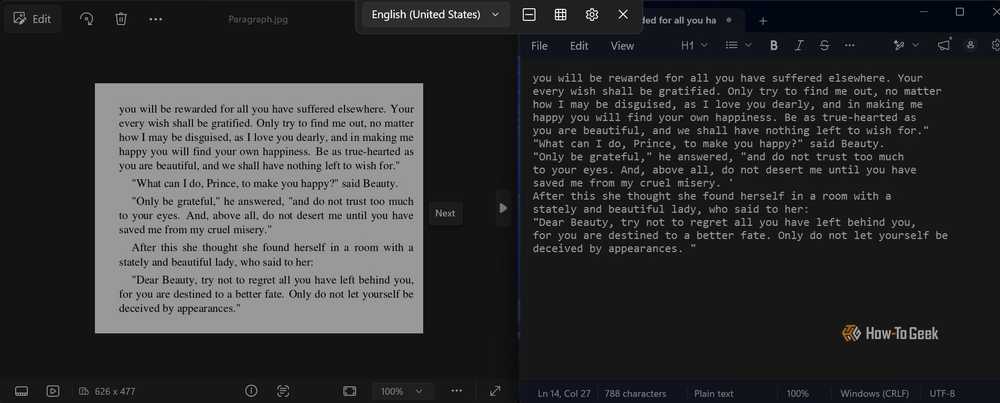Click the Plain text status entry
Viewport: 1000px width, 403px height.
point(714,393)
